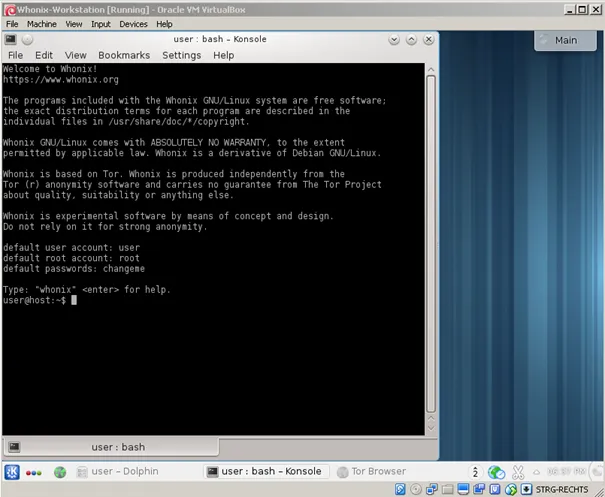Image resolution: width=605 pixels, height=497 pixels.
Task: Click the VirtualBox USB status icon
Action: click(495, 489)
